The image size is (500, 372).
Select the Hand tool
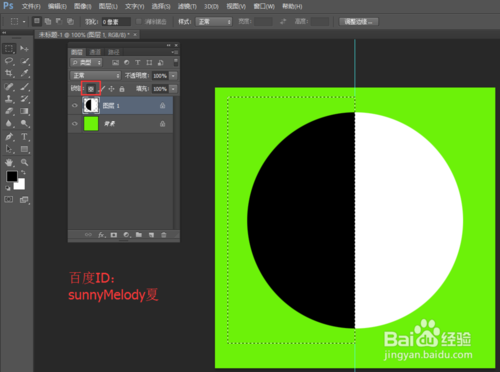9,162
